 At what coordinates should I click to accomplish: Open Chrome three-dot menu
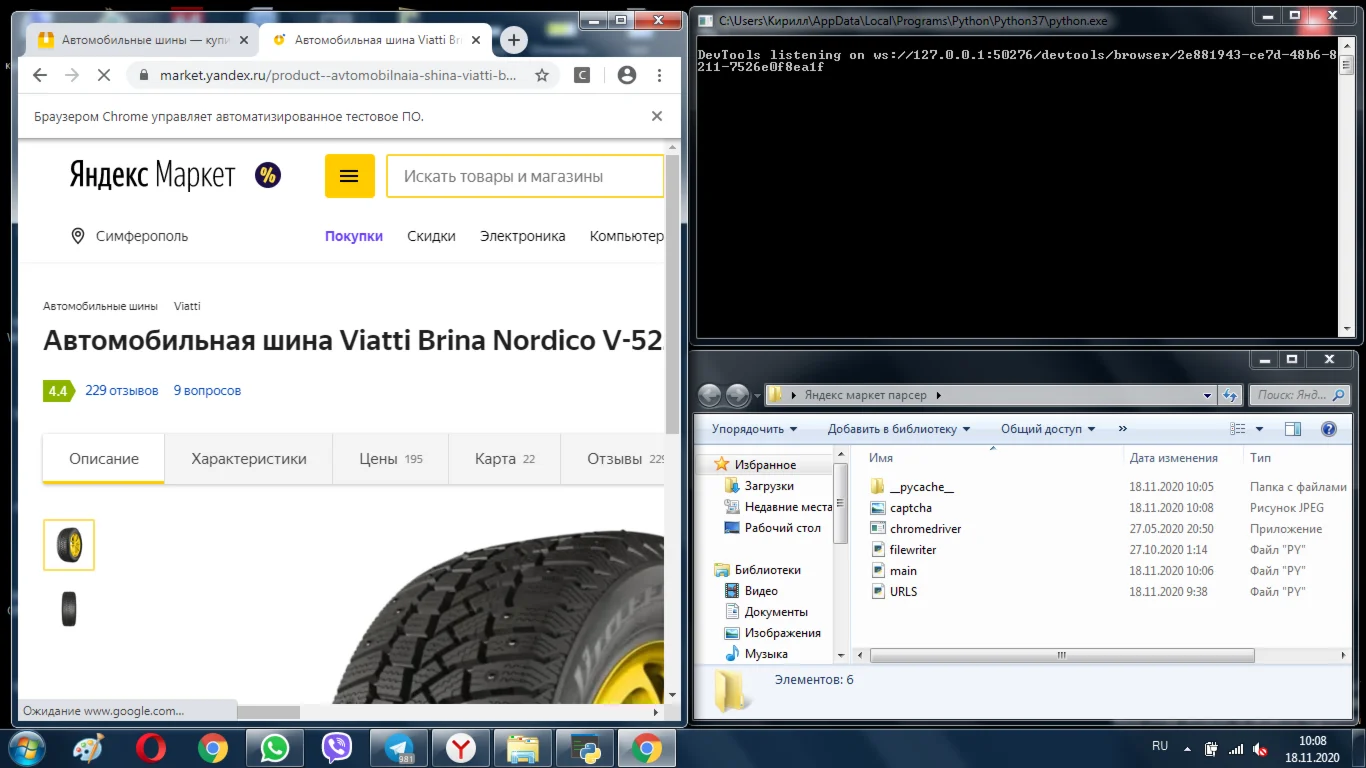(659, 75)
